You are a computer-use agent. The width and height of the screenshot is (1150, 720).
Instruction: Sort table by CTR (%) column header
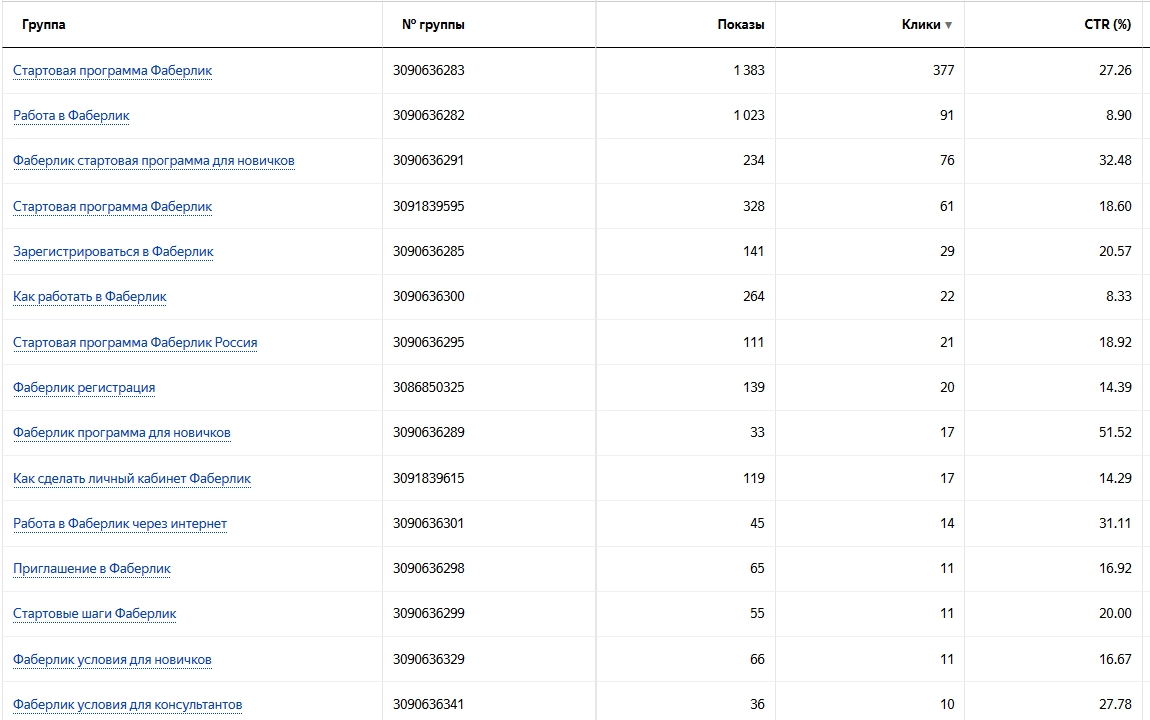click(x=1107, y=25)
